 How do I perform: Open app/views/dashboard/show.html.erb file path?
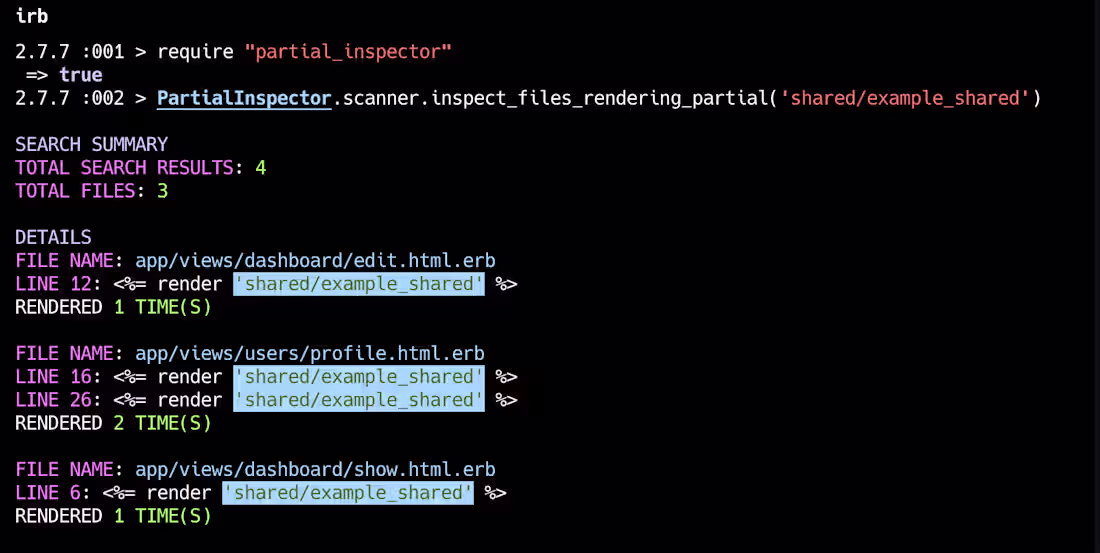[x=315, y=469]
